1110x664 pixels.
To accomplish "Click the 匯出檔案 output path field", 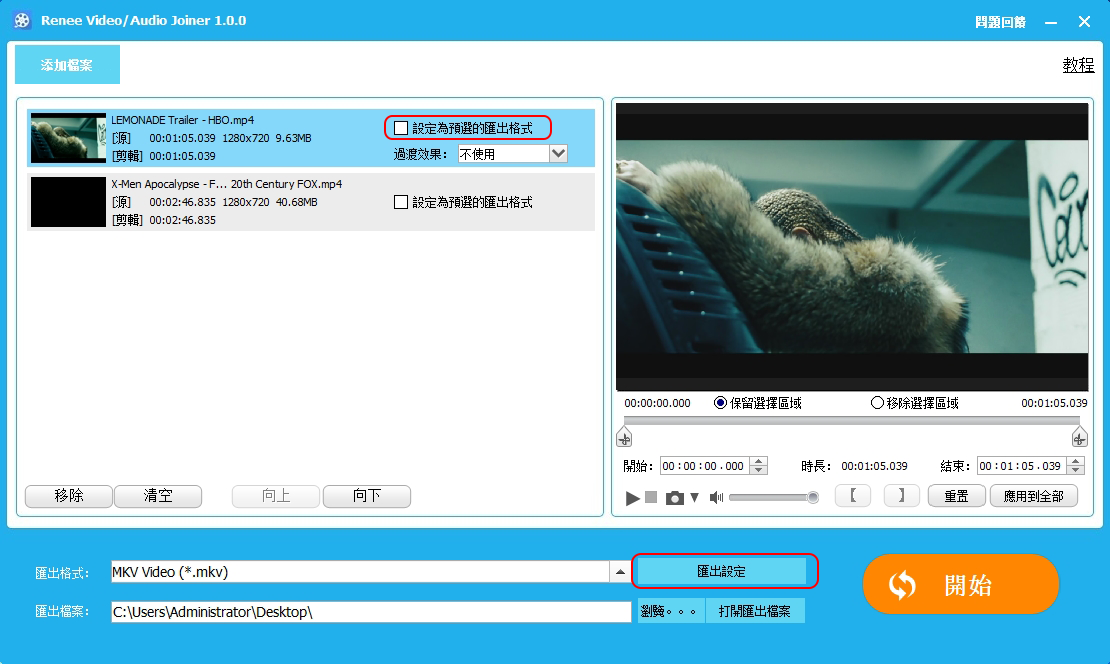I will click(x=371, y=612).
